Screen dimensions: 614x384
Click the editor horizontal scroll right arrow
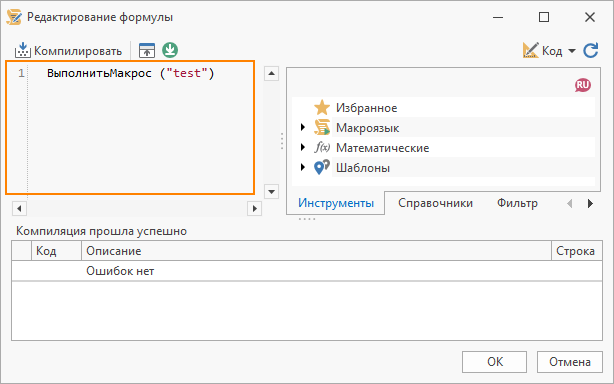coord(255,208)
